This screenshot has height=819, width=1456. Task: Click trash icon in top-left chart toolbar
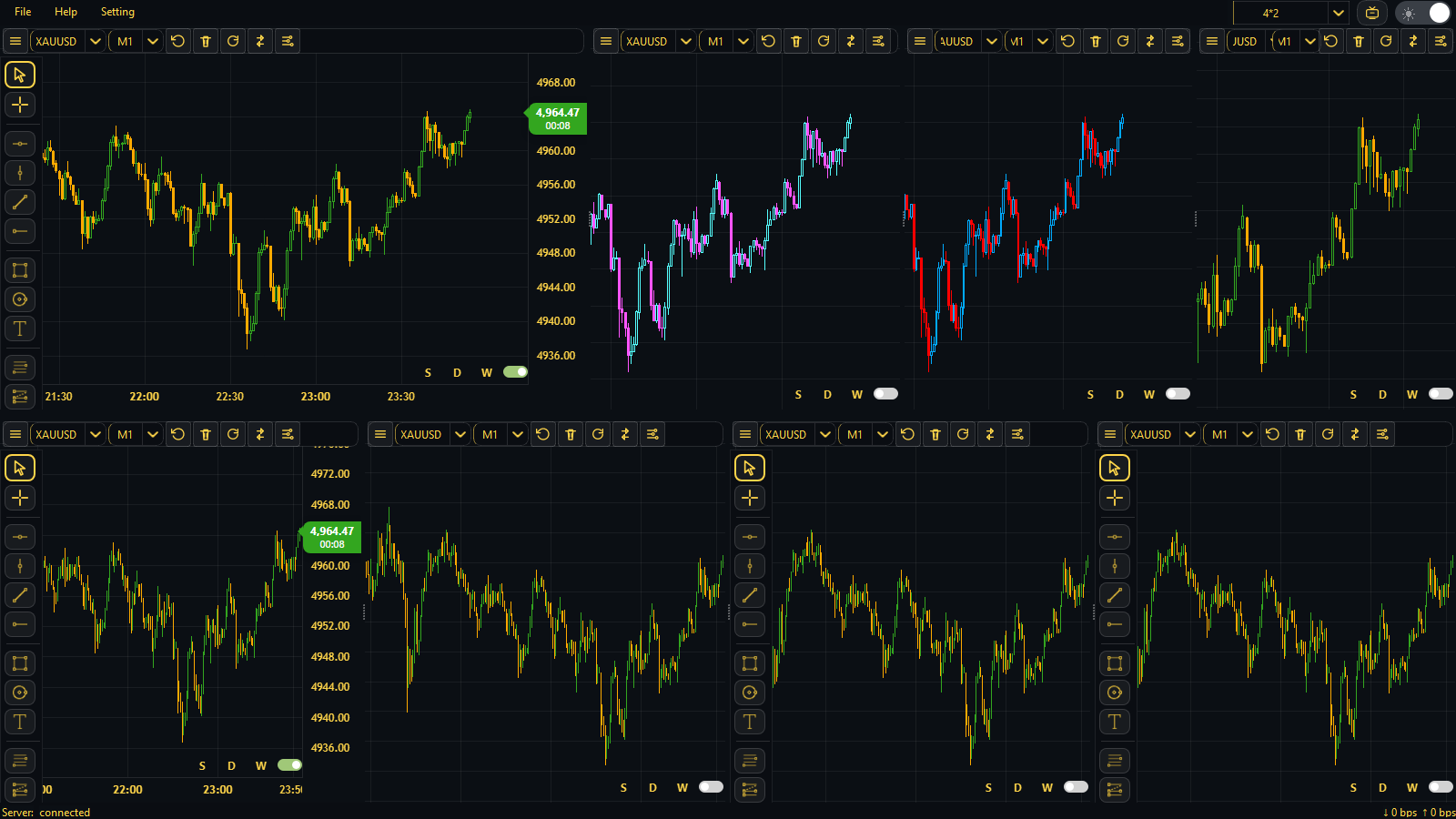pyautogui.click(x=206, y=41)
